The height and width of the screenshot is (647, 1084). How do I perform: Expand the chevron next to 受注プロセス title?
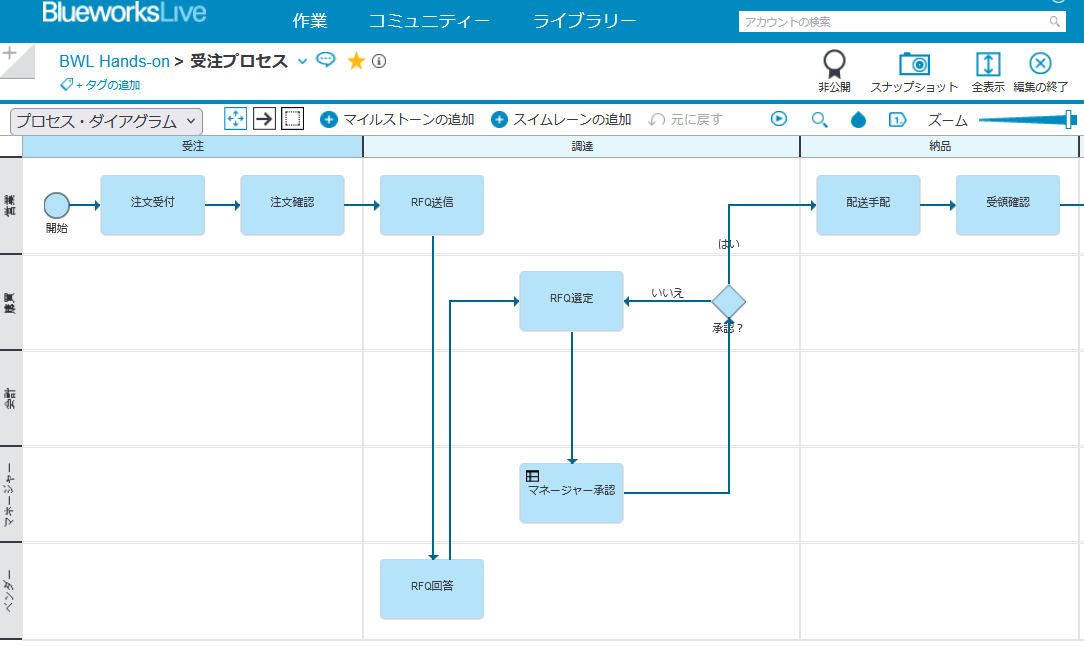click(x=305, y=62)
